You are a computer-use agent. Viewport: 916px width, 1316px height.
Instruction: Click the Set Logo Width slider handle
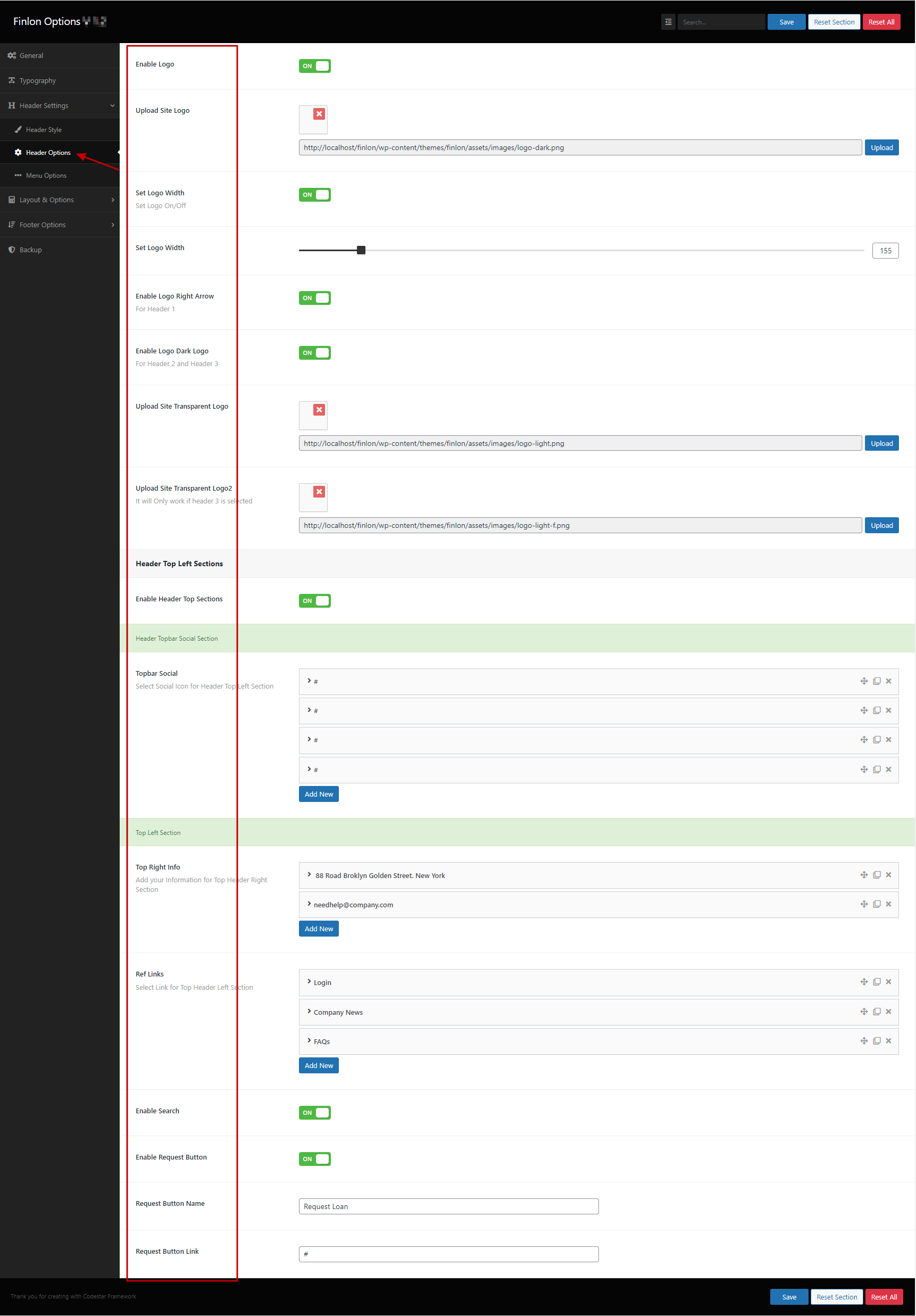coord(361,251)
